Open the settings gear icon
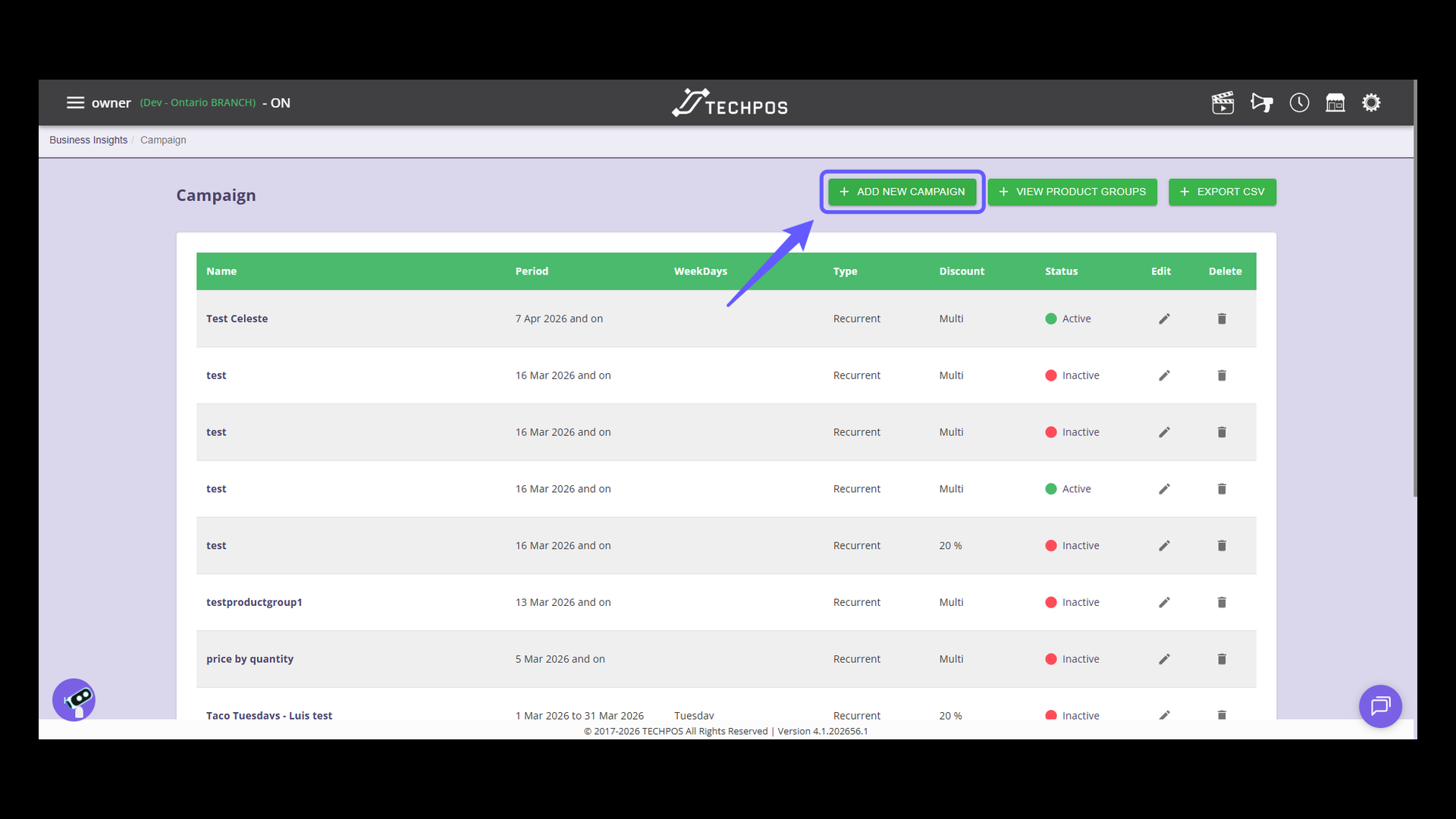This screenshot has width=1456, height=819. tap(1371, 102)
